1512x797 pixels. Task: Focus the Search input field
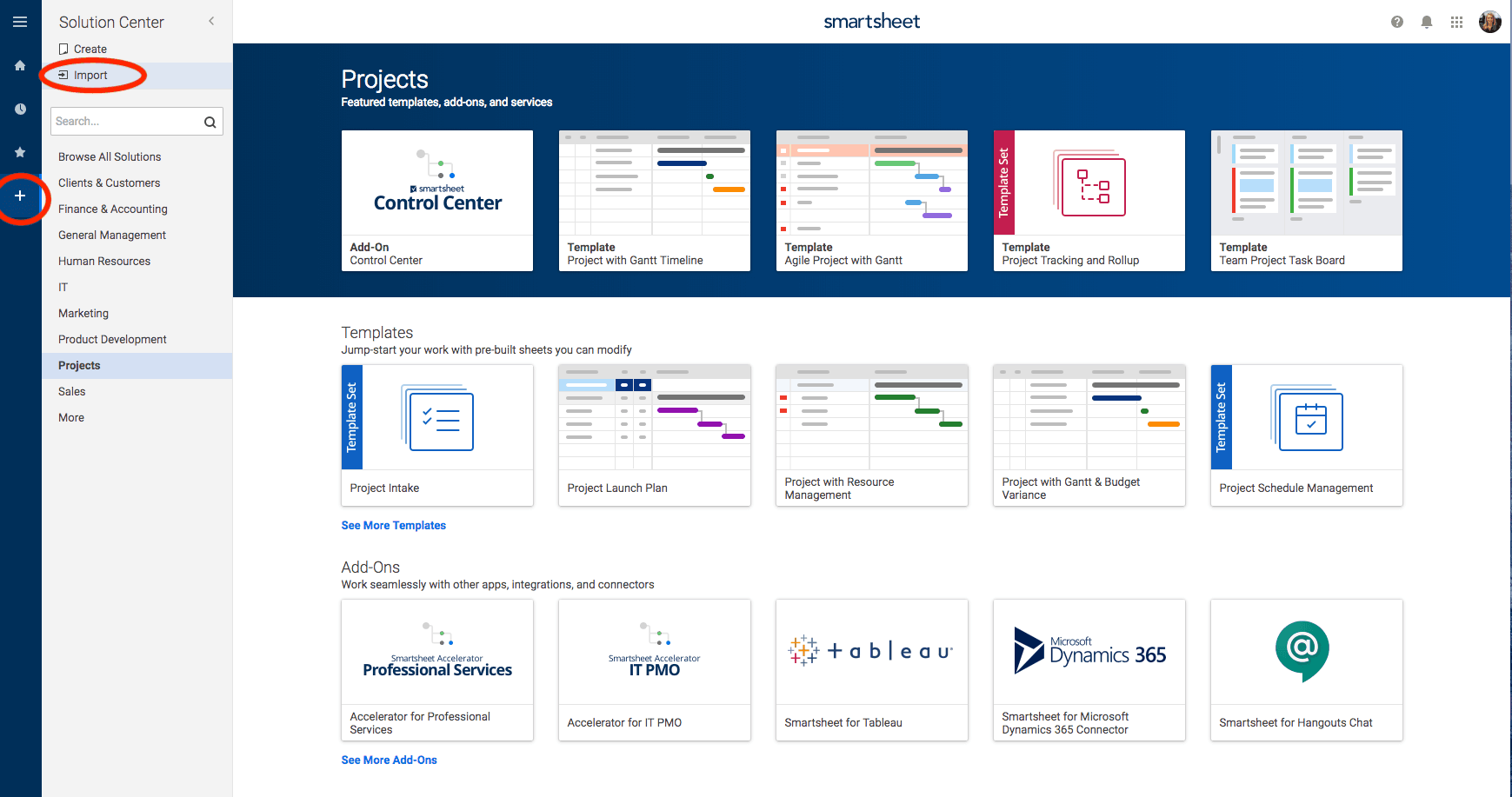coord(125,122)
